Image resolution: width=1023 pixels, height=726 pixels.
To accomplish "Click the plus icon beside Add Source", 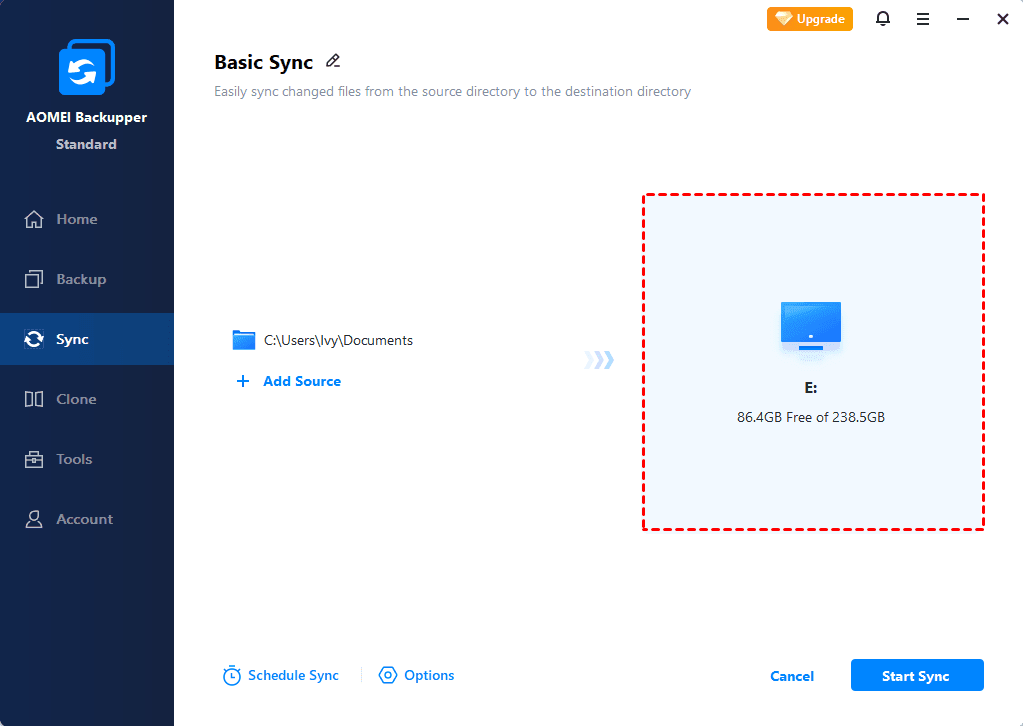I will [243, 381].
